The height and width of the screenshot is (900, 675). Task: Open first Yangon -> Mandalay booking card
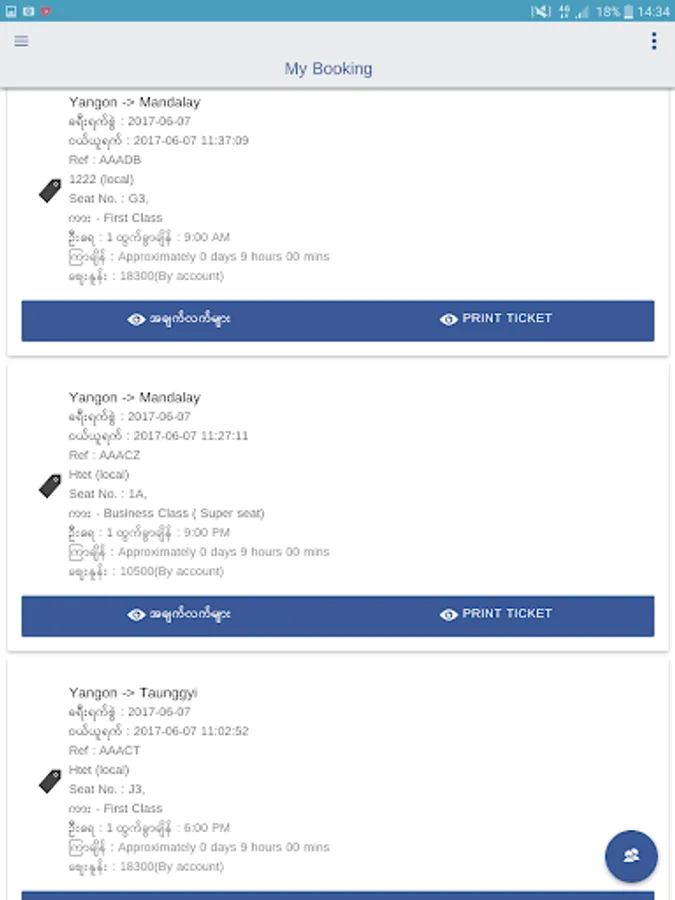point(338,224)
